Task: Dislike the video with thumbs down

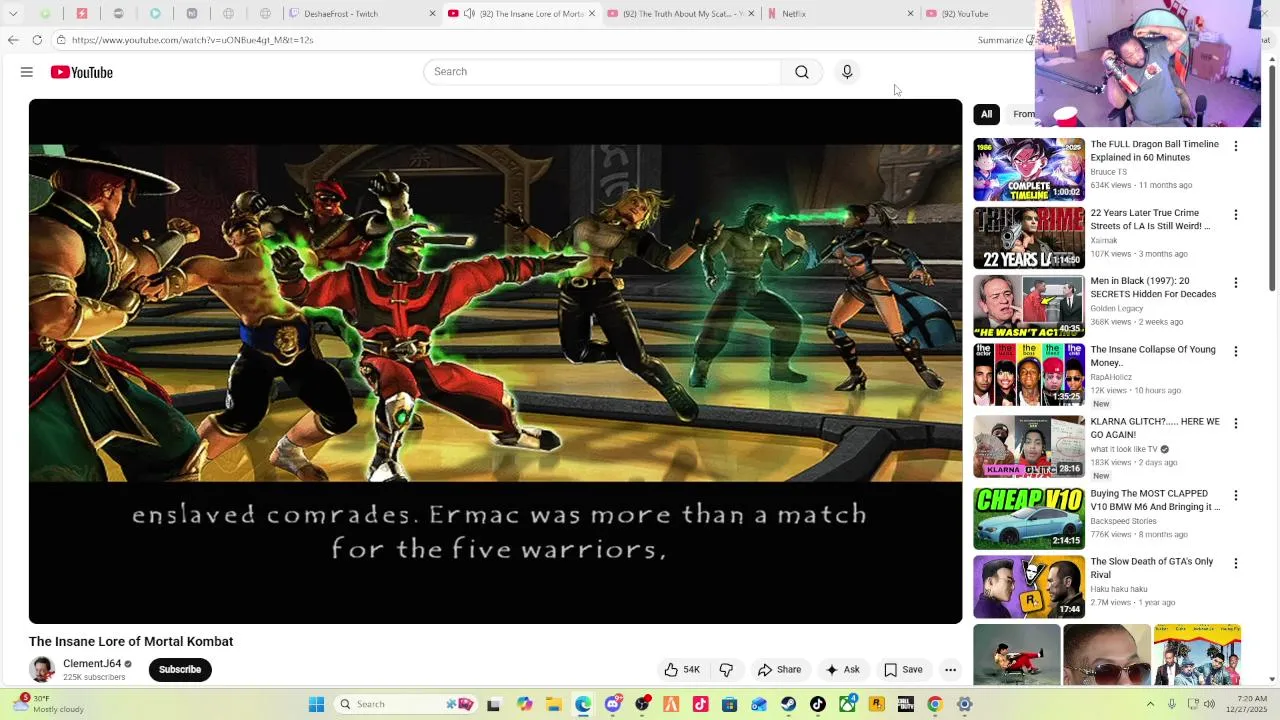Action: pyautogui.click(x=727, y=670)
